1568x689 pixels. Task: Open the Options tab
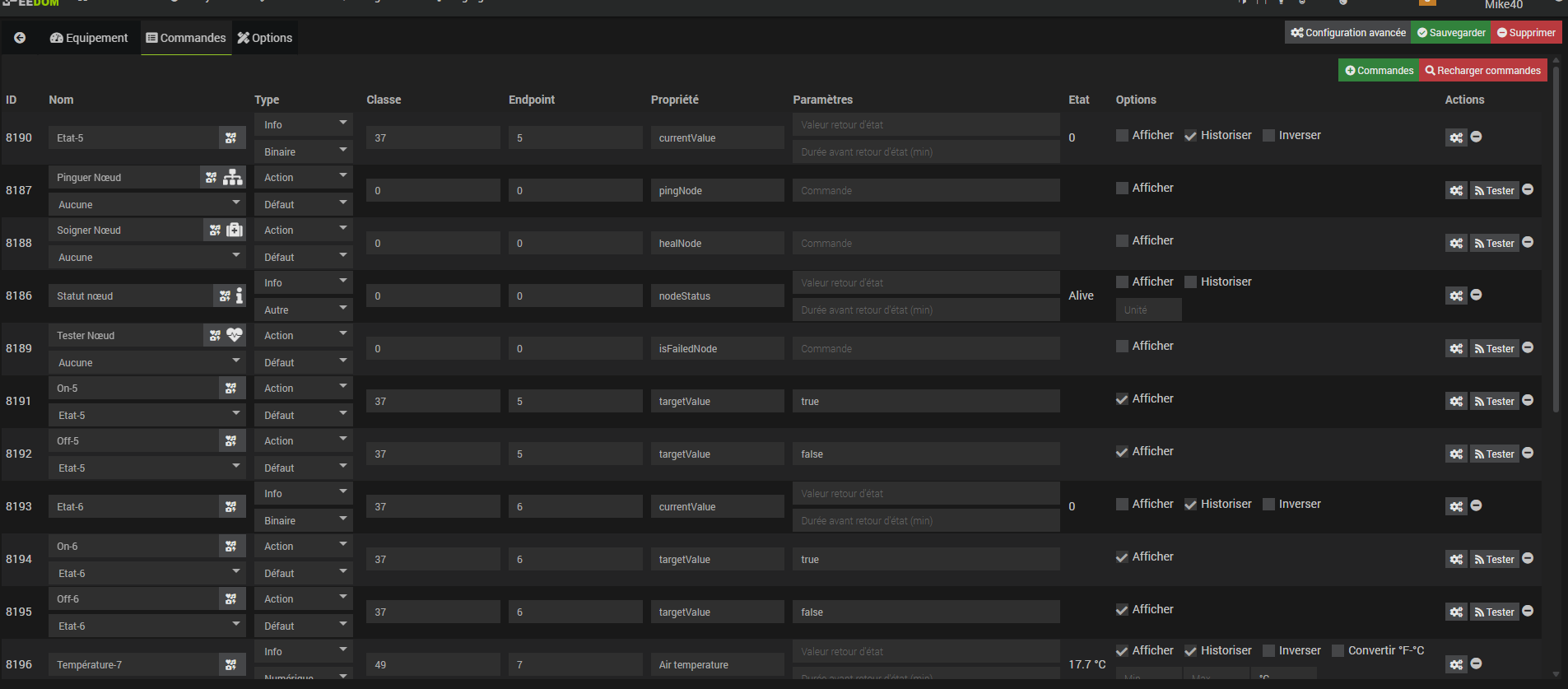[x=265, y=38]
